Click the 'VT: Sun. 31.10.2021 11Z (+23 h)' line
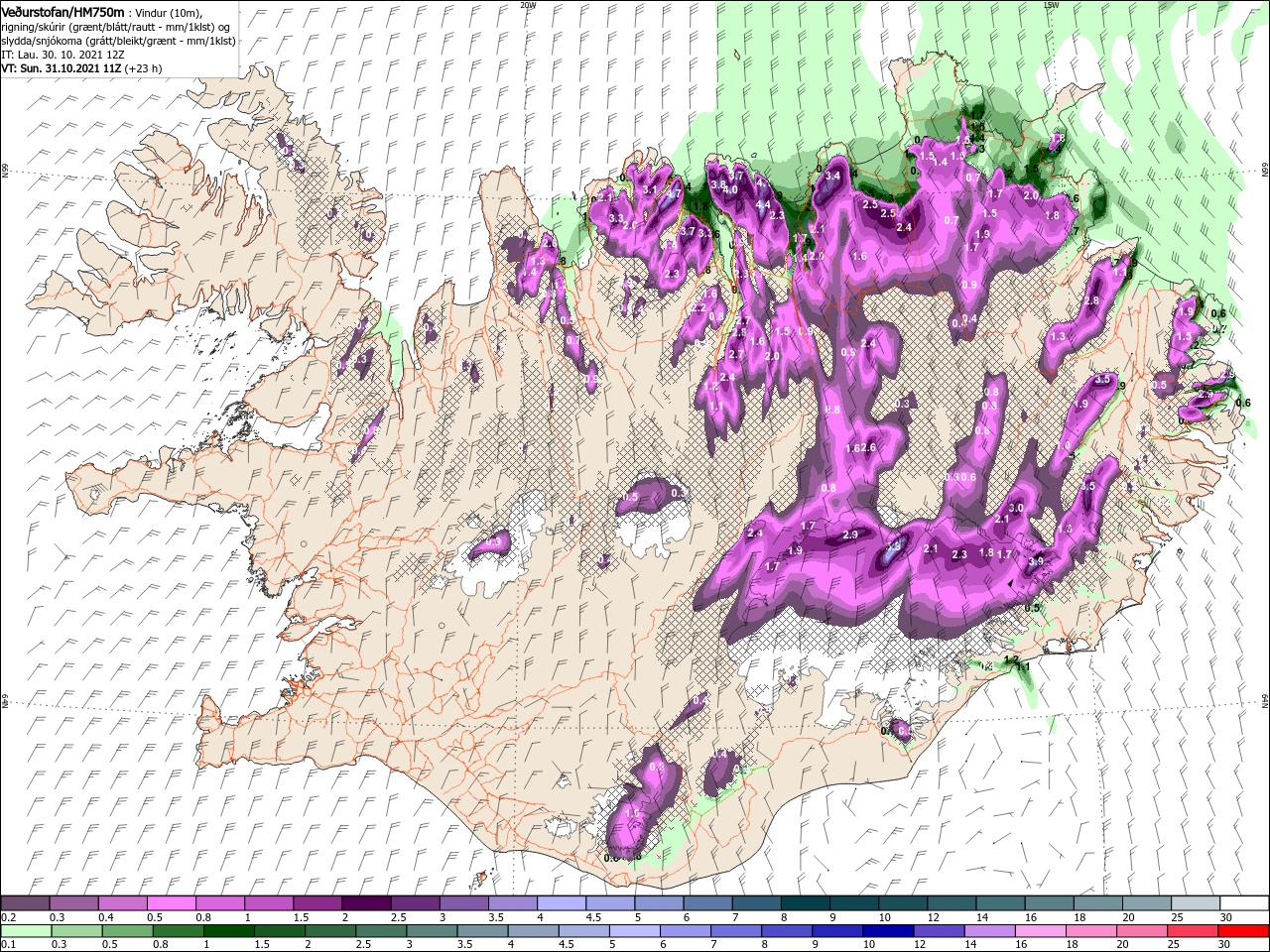The height and width of the screenshot is (952, 1270). click(x=81, y=68)
